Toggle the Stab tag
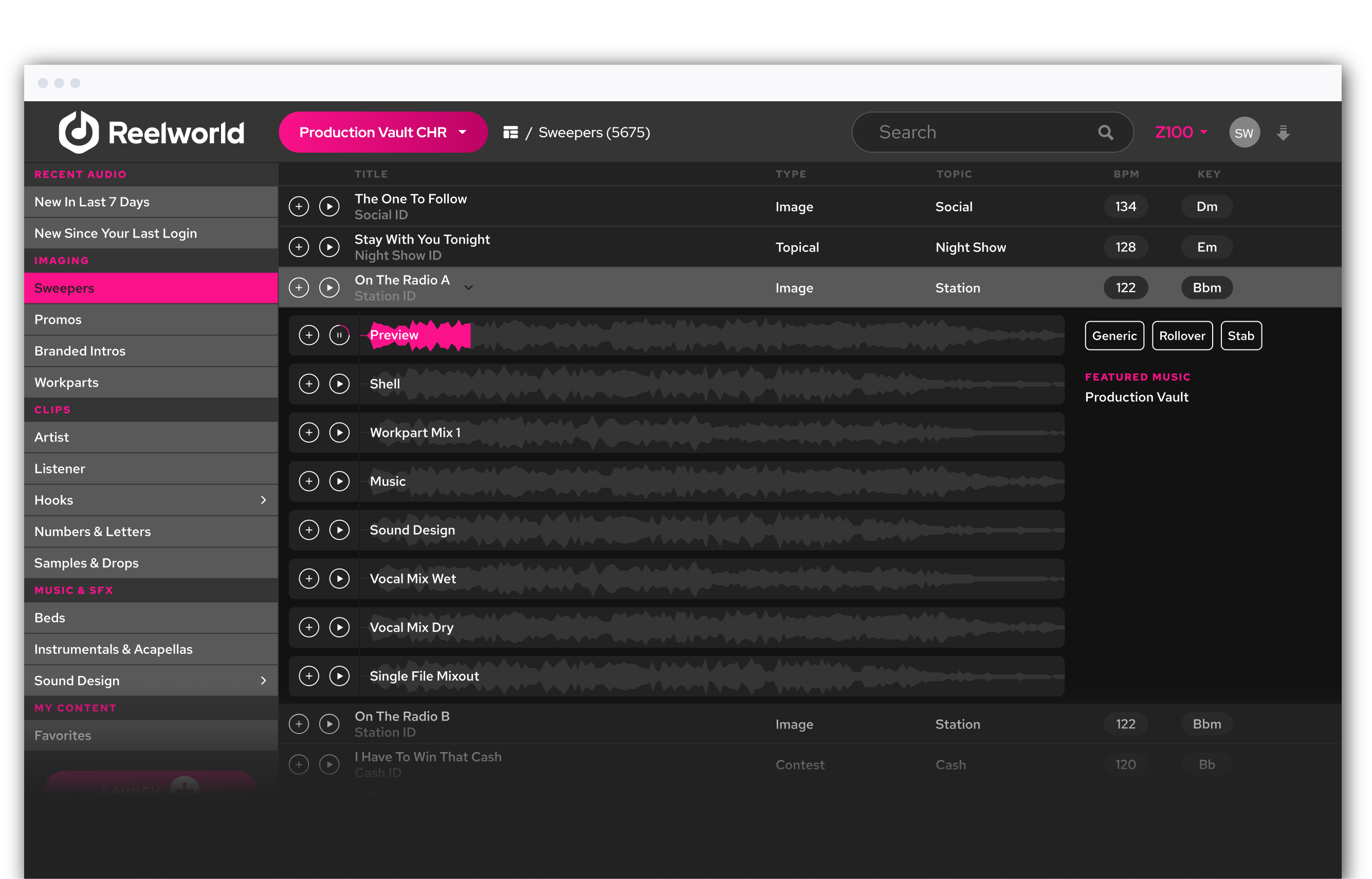 pos(1241,336)
